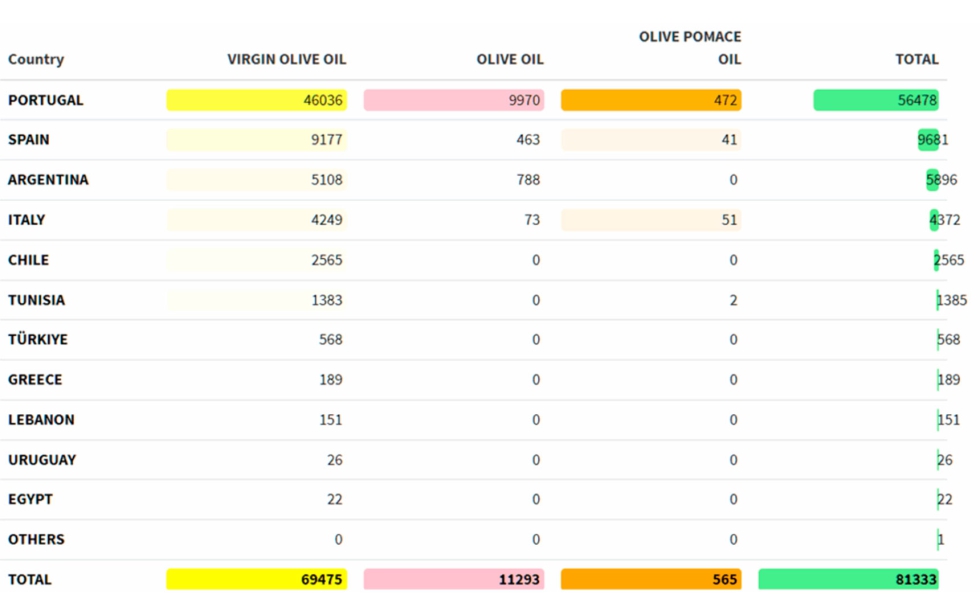Click Tunisia pomace oil value 2

click(x=733, y=300)
